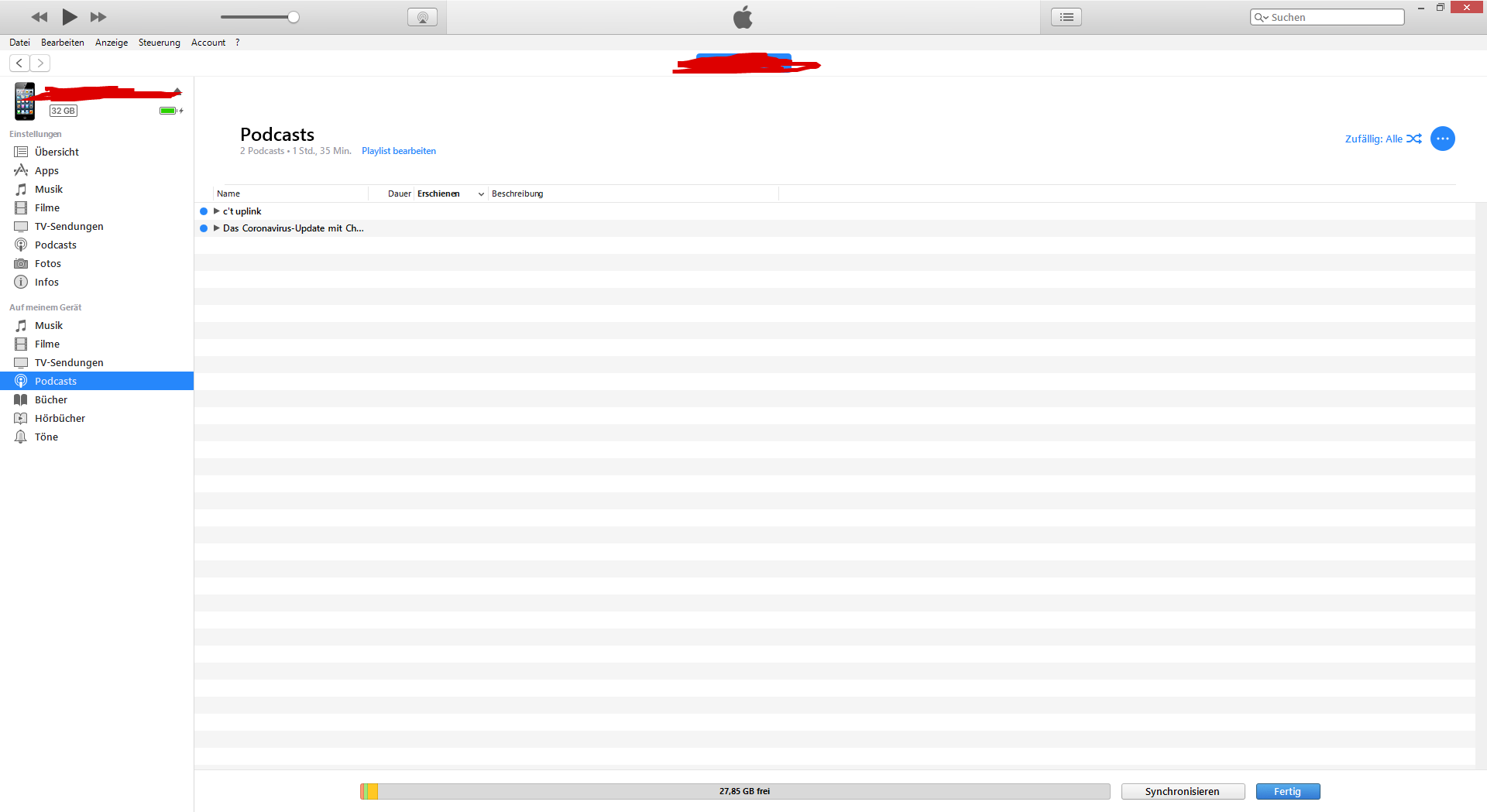Click the film strip icon beside Filme in Einstellungen
The height and width of the screenshot is (812, 1487).
click(x=21, y=207)
